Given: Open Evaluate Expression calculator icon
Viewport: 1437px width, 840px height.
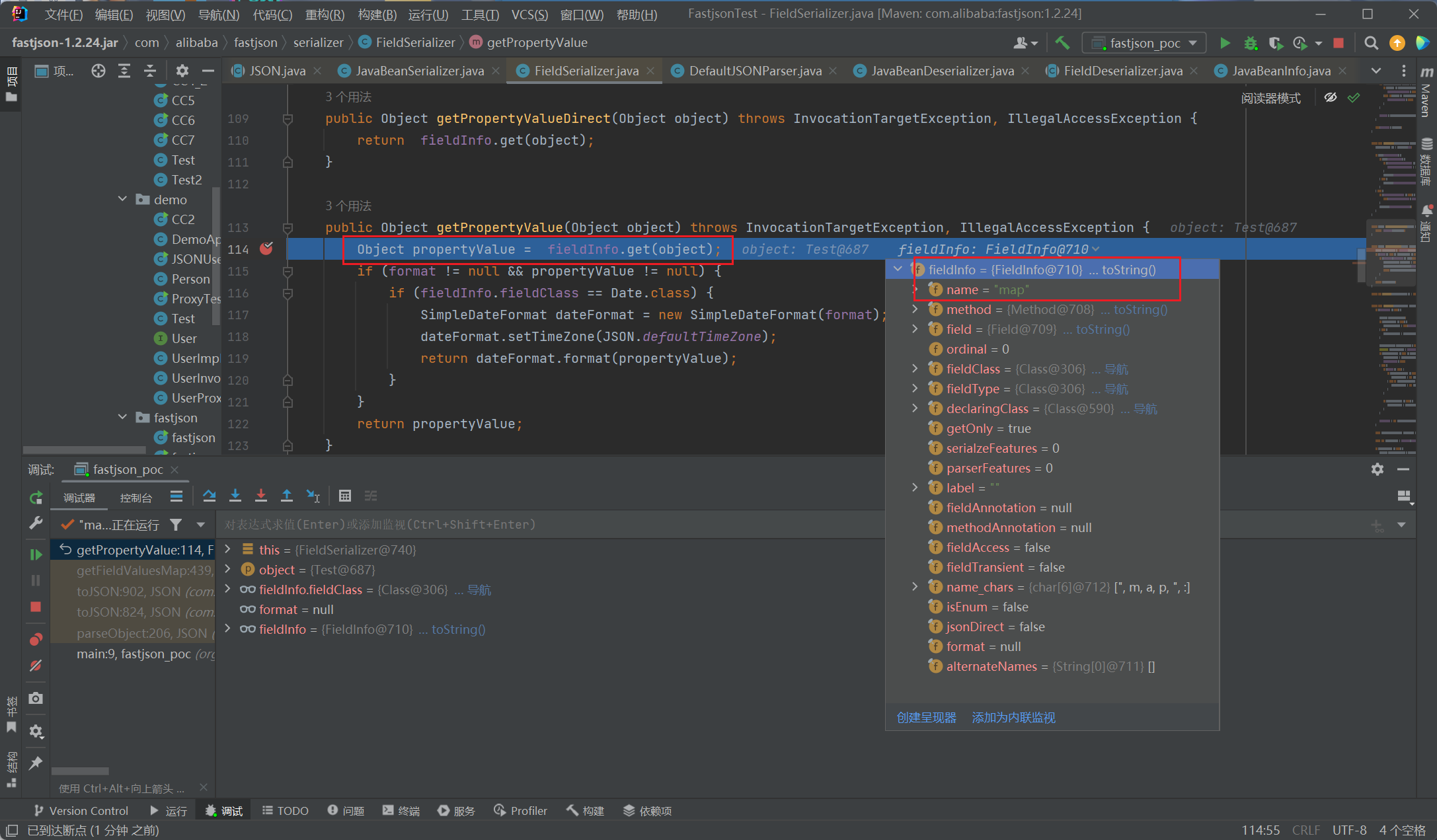Looking at the screenshot, I should [345, 496].
